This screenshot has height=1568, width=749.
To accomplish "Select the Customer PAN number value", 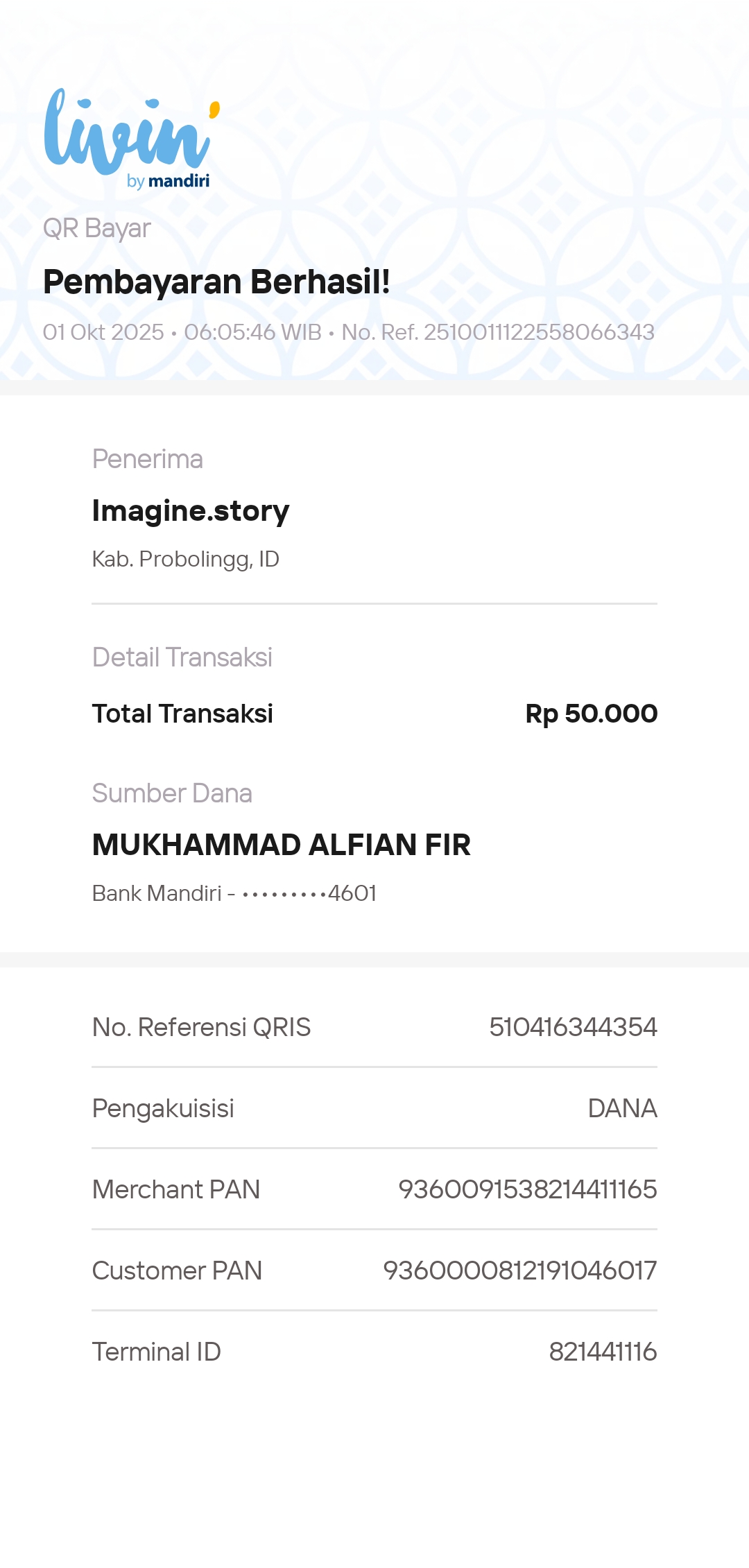I will [x=519, y=1270].
